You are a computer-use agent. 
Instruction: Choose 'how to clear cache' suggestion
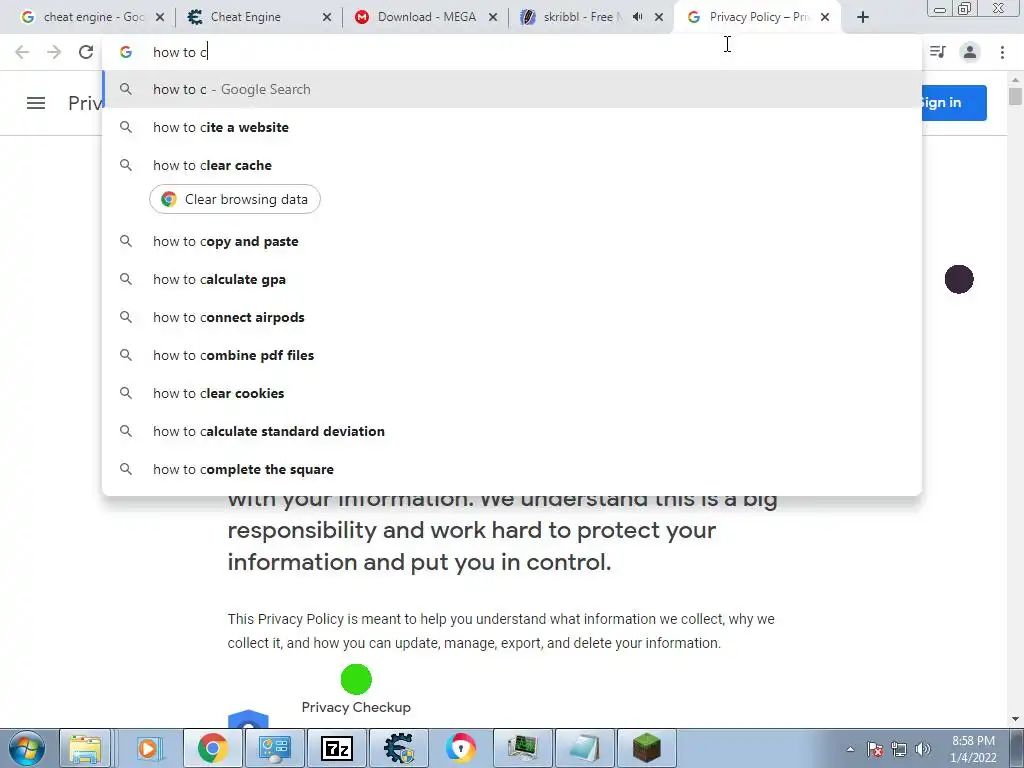point(512,165)
